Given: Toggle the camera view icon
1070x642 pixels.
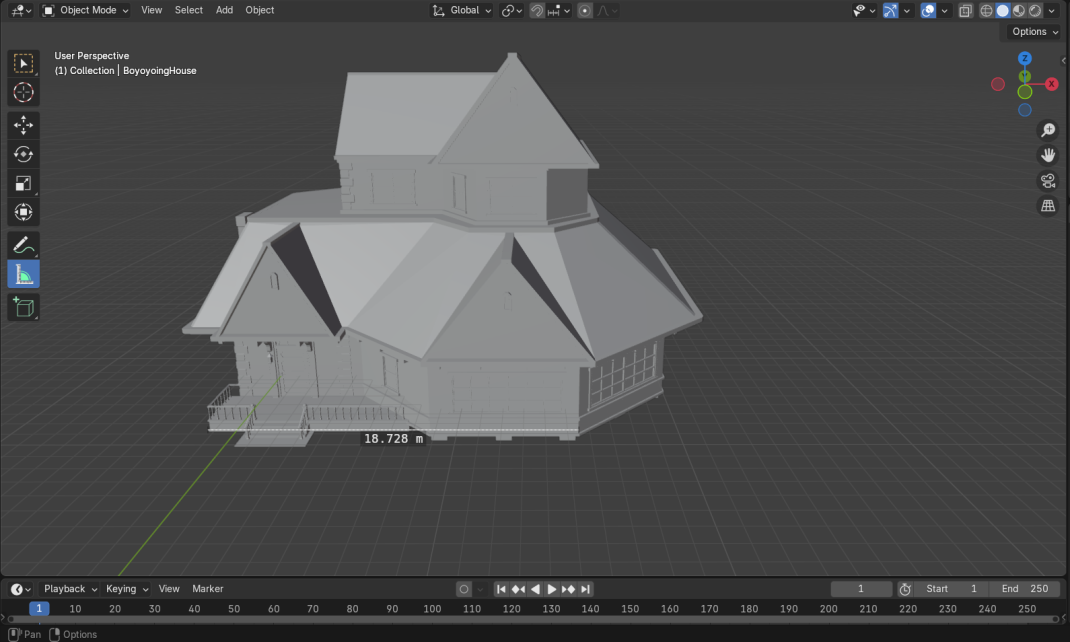Looking at the screenshot, I should tap(1048, 180).
